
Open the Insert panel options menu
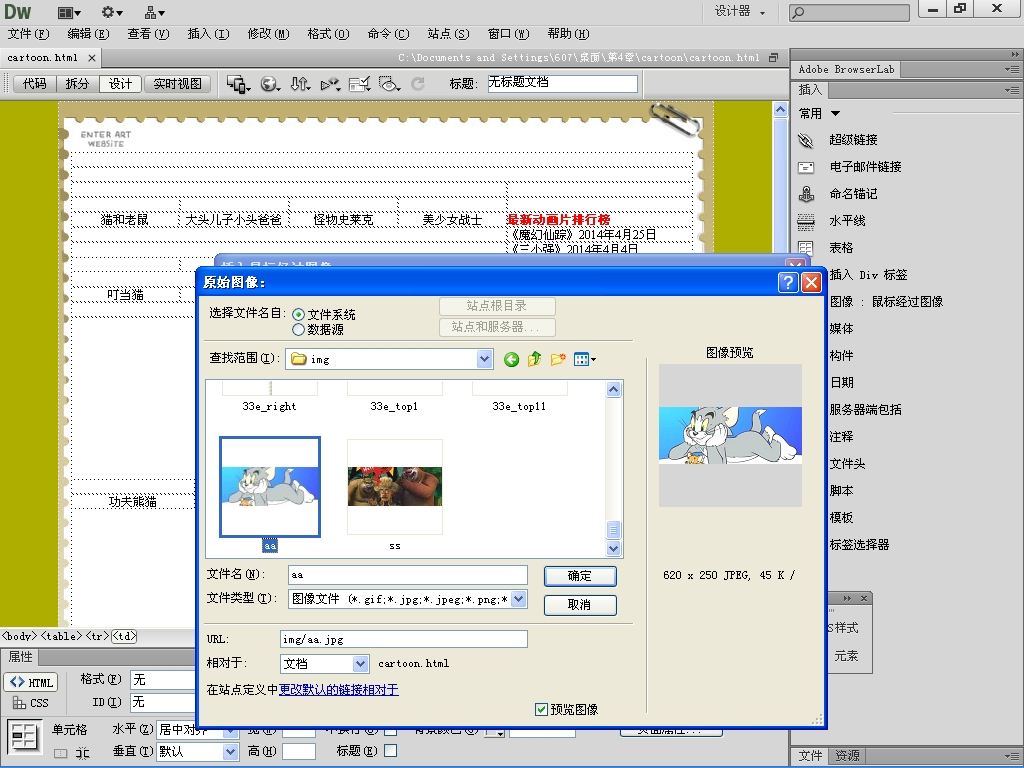tap(1012, 90)
